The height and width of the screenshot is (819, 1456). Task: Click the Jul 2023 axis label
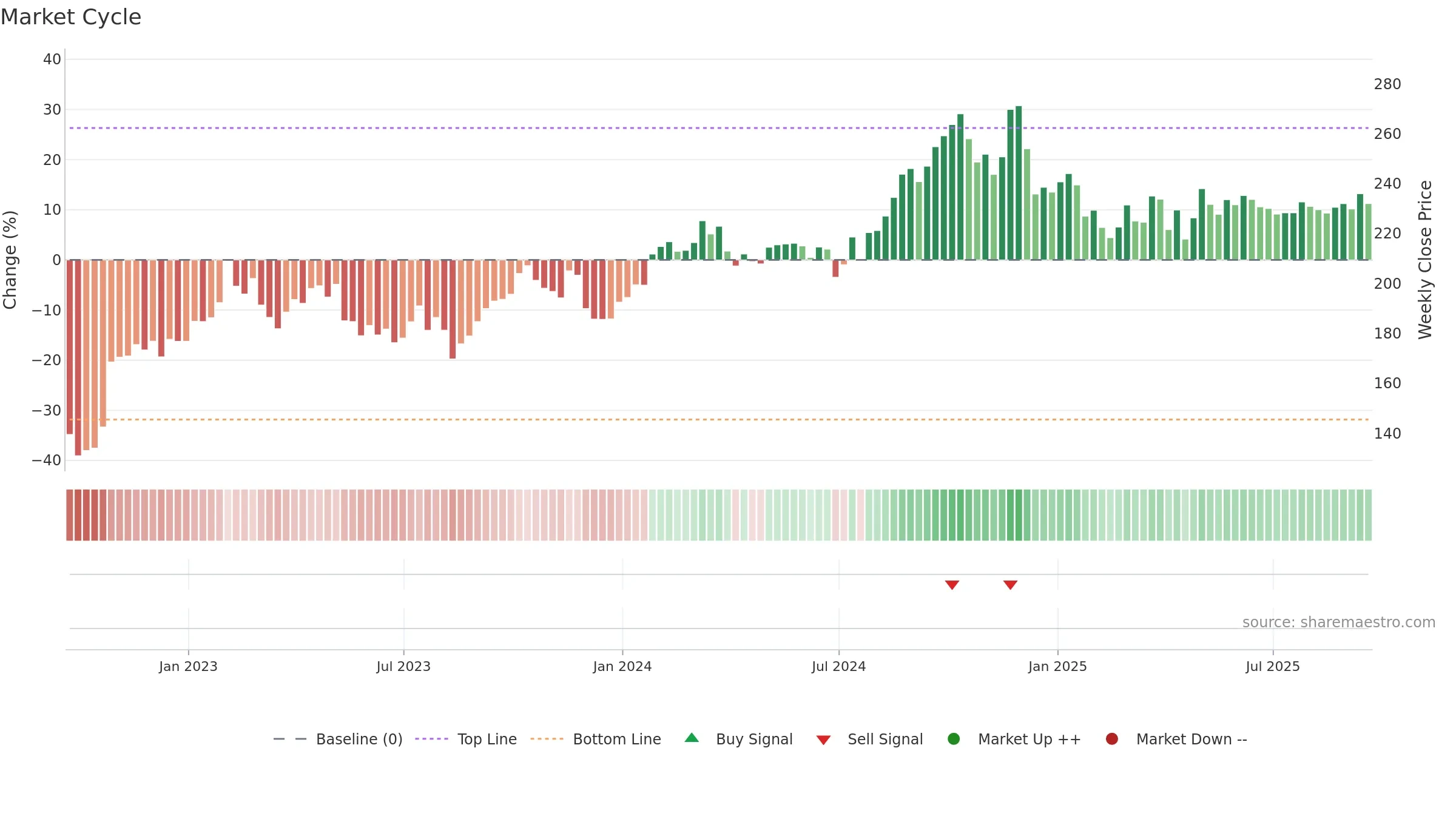(403, 666)
